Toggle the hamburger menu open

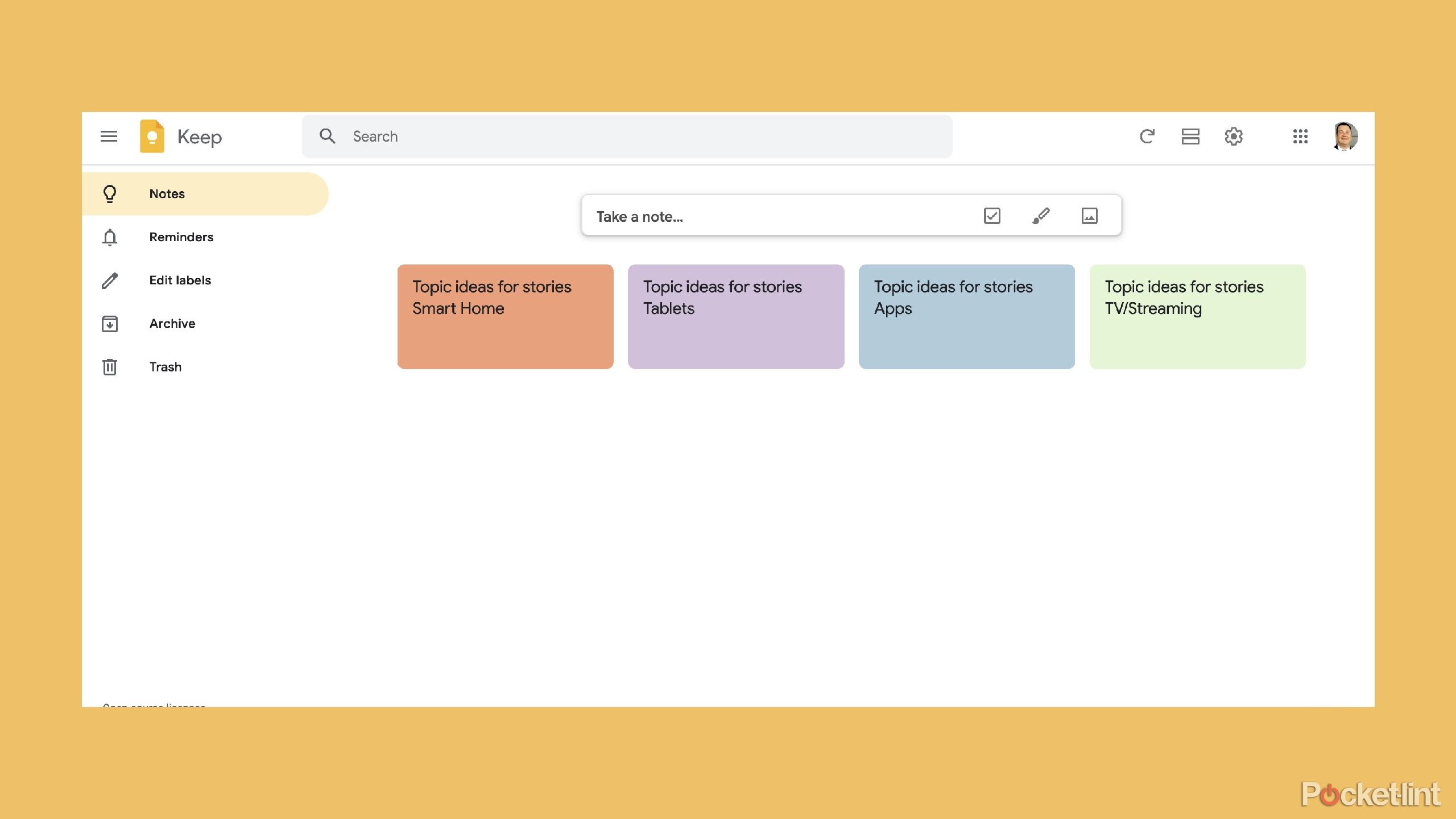tap(107, 136)
